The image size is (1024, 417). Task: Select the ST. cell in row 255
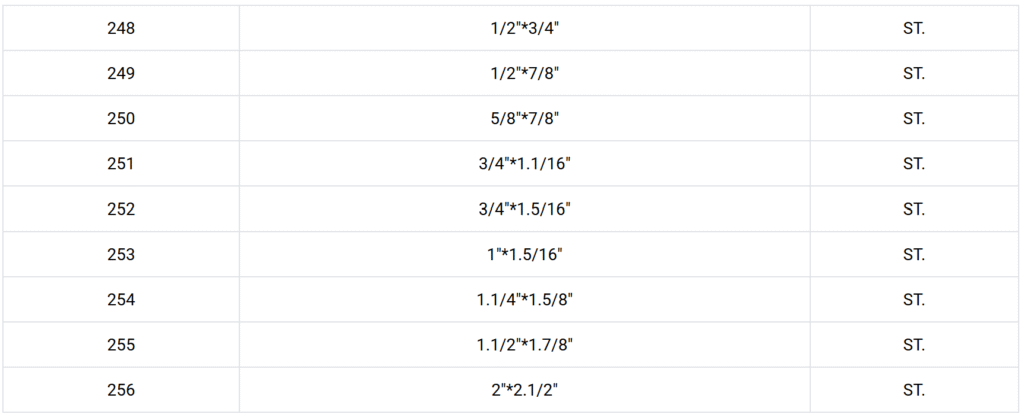click(913, 345)
